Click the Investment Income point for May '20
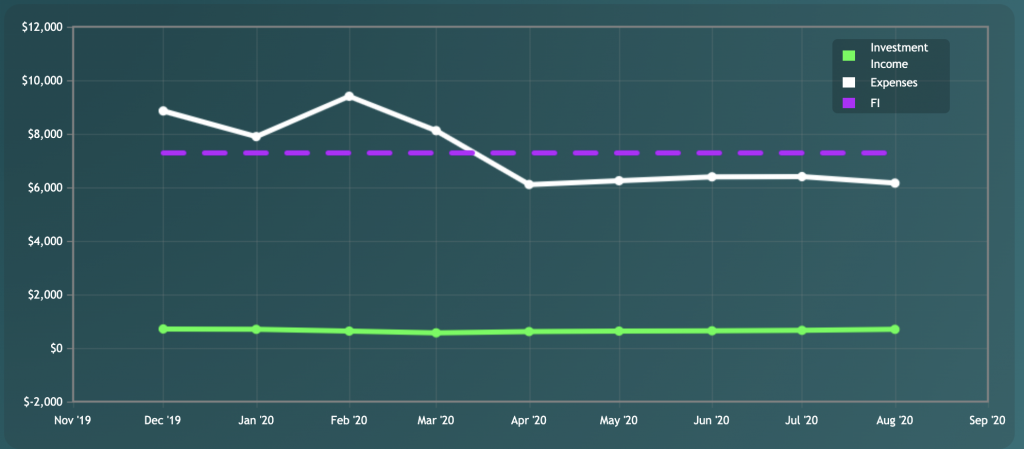 tap(620, 331)
